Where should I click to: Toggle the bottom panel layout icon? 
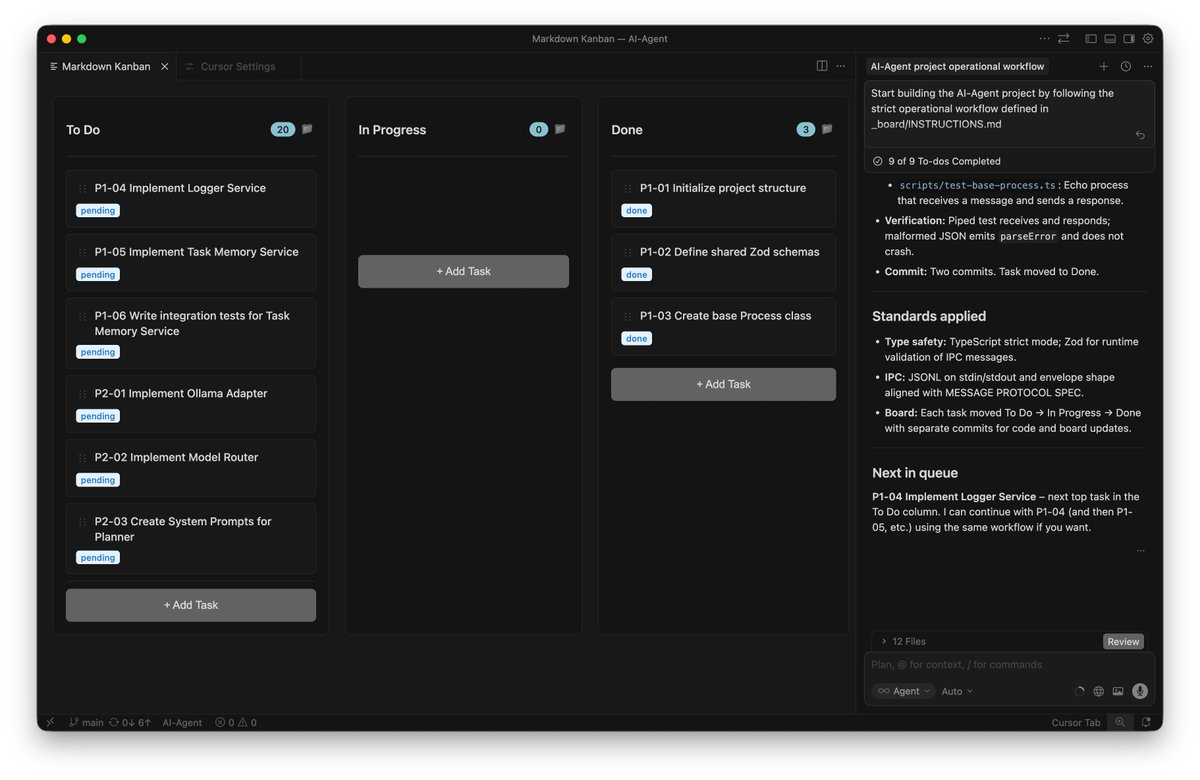[1110, 39]
